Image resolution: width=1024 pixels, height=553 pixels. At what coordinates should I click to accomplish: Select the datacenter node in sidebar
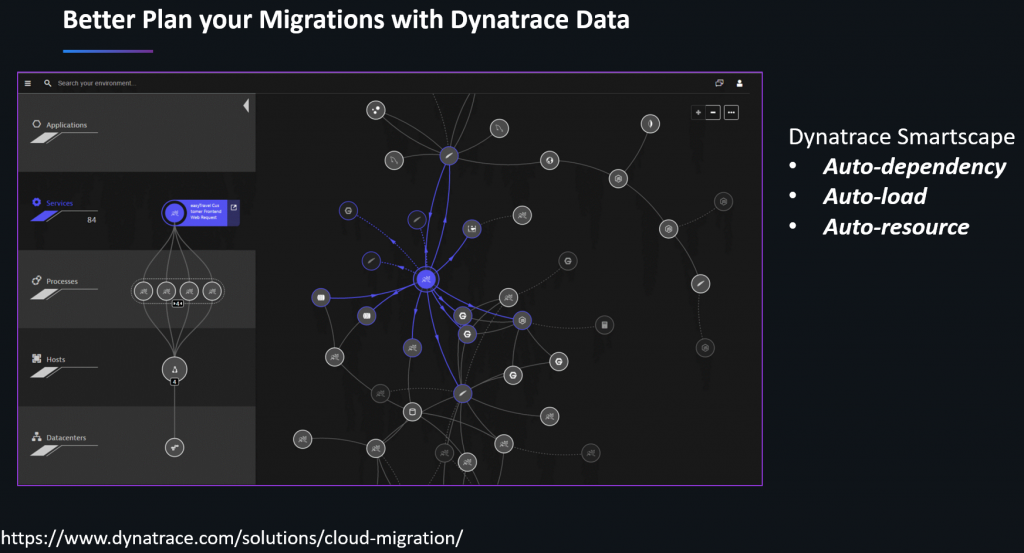pyautogui.click(x=174, y=447)
